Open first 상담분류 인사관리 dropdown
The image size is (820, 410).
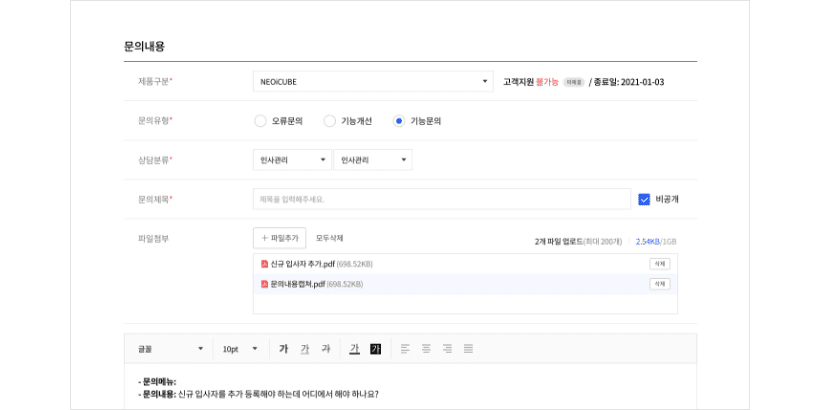tap(292, 160)
